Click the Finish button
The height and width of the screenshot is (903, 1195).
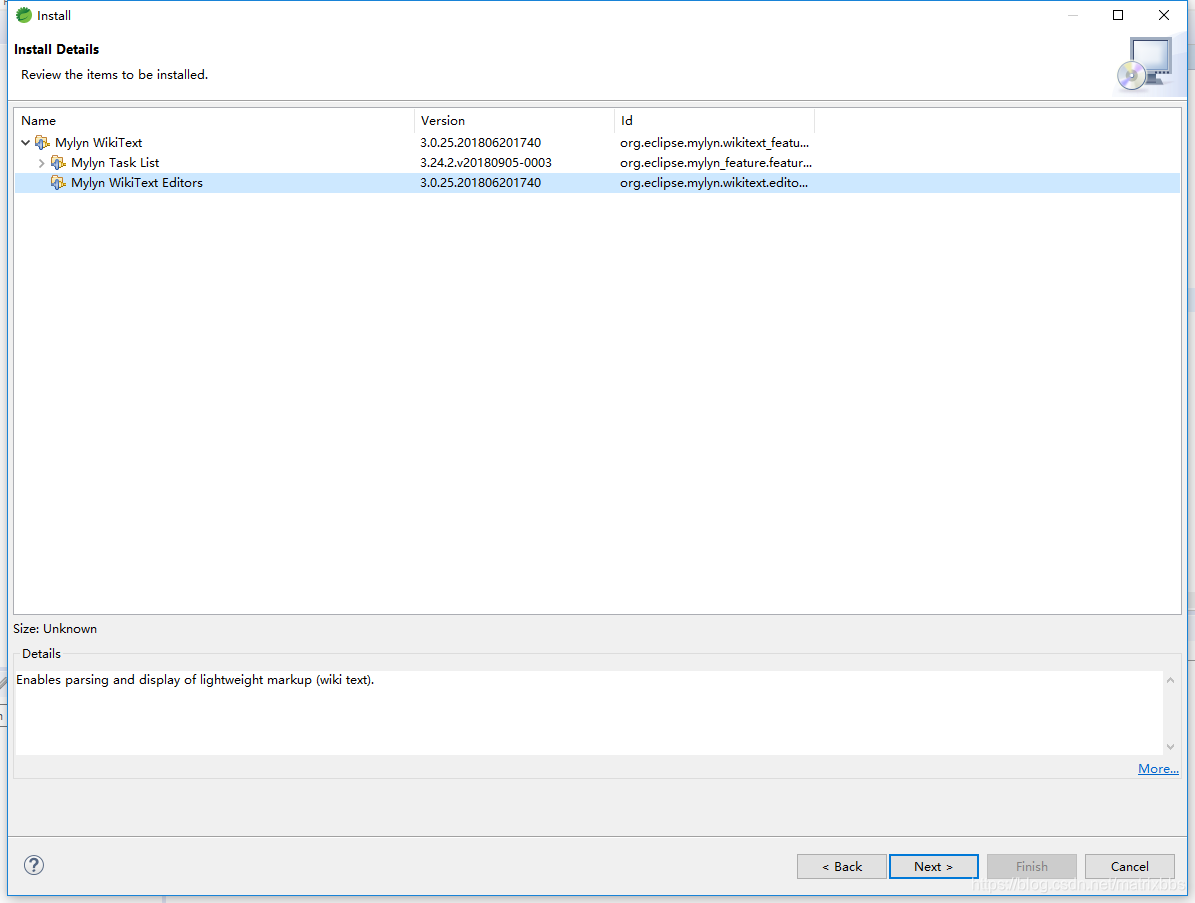(x=1032, y=866)
